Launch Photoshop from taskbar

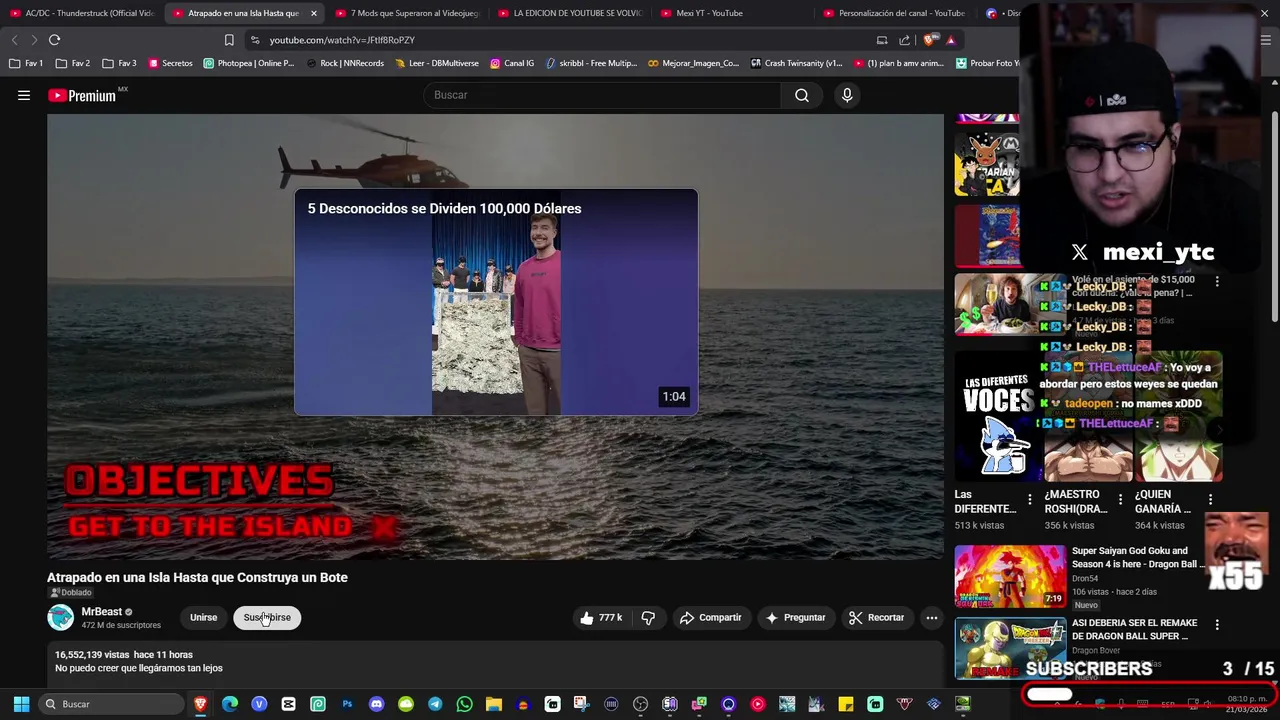[347, 704]
